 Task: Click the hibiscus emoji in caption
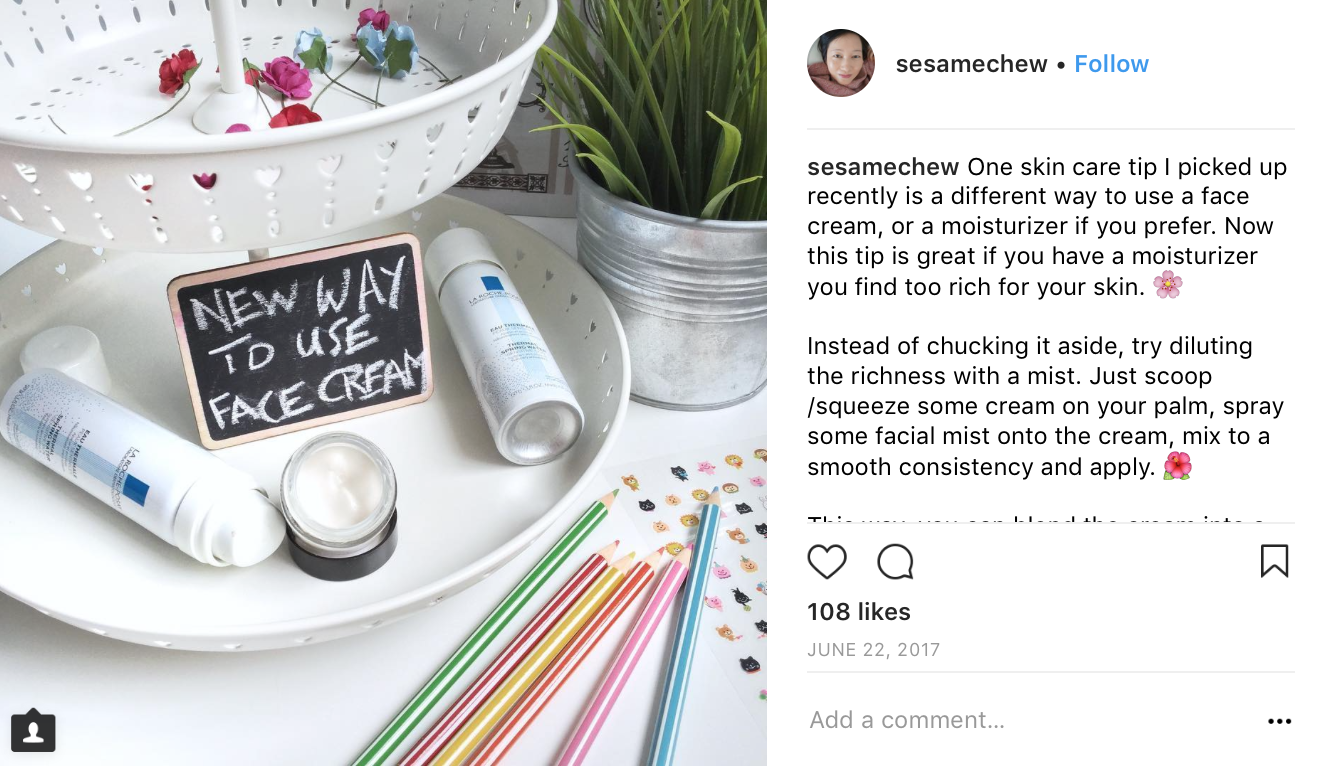point(1177,467)
